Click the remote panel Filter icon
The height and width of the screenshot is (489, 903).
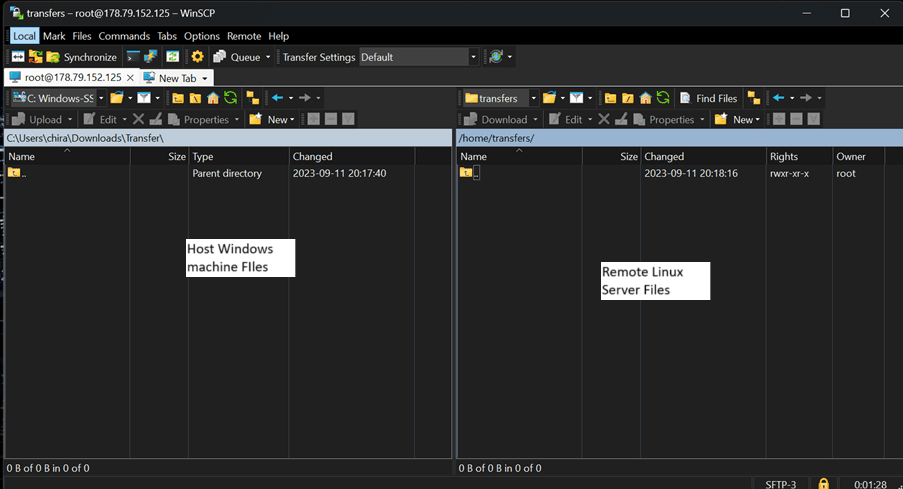click(x=576, y=98)
